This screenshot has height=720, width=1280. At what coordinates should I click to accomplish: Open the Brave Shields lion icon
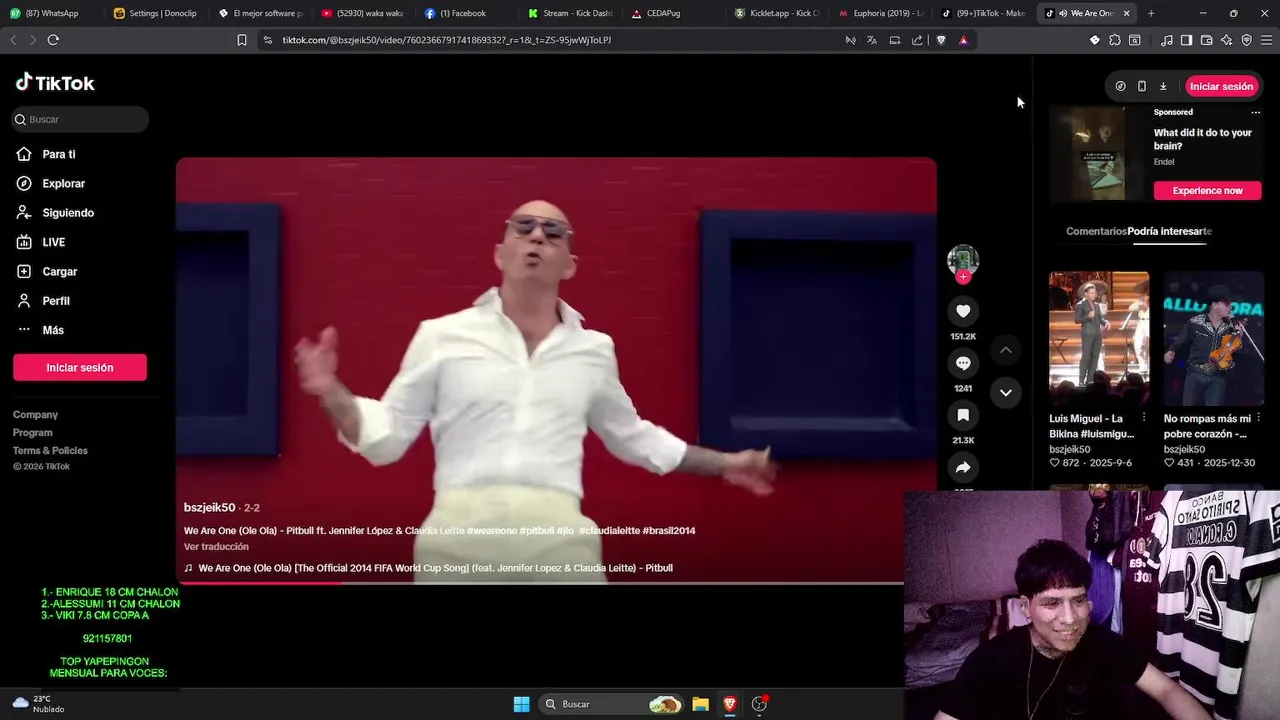[x=941, y=40]
